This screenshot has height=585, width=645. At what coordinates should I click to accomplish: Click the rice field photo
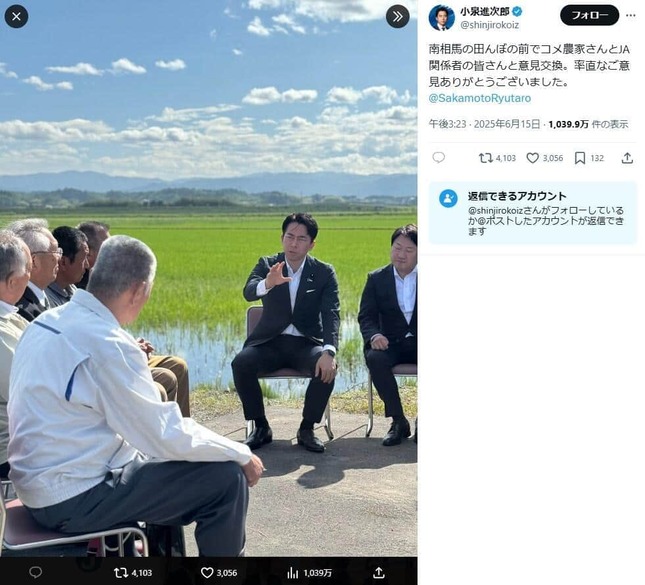click(x=209, y=279)
